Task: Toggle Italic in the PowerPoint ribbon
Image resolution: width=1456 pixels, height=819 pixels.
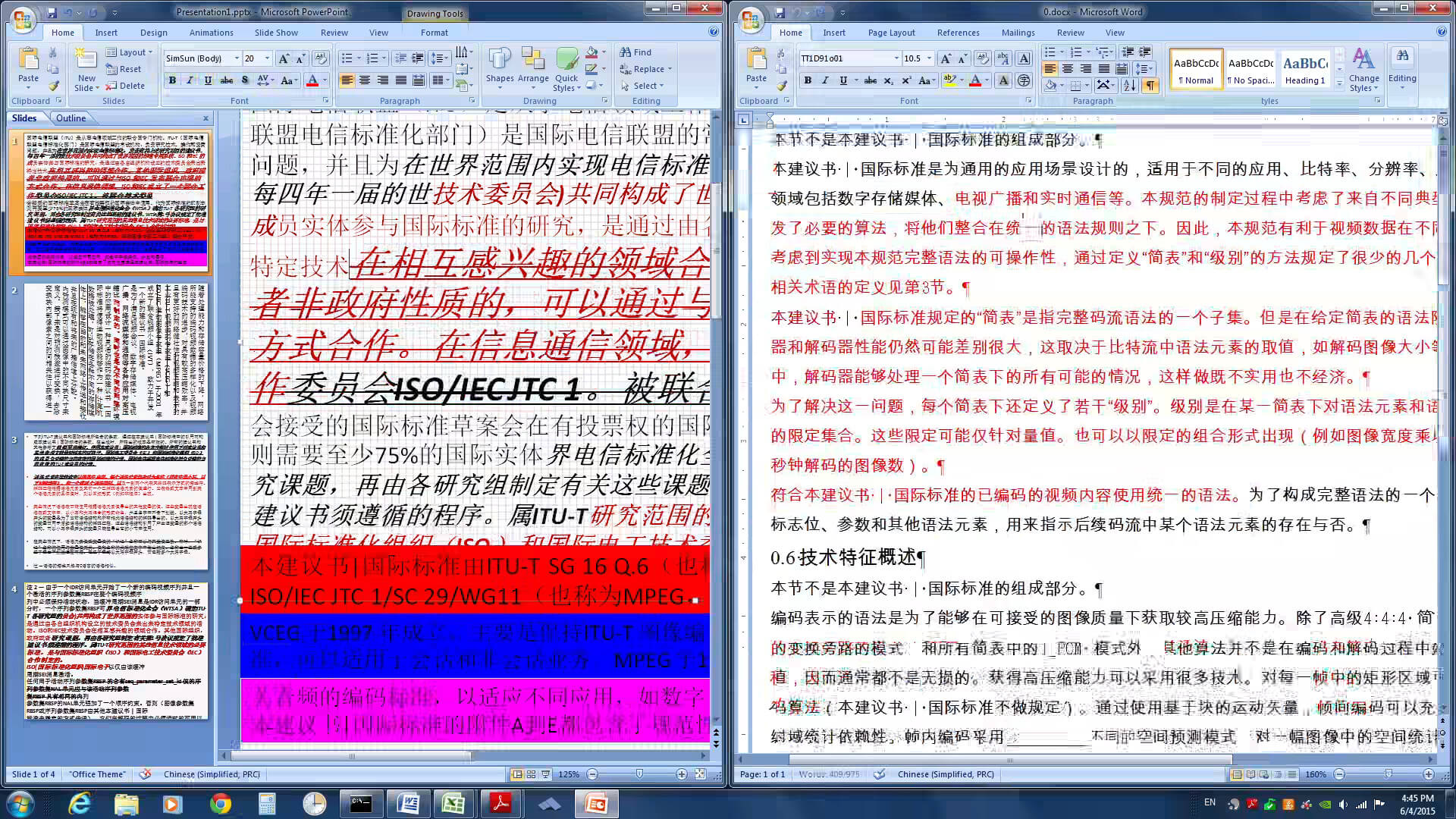Action: click(x=190, y=80)
